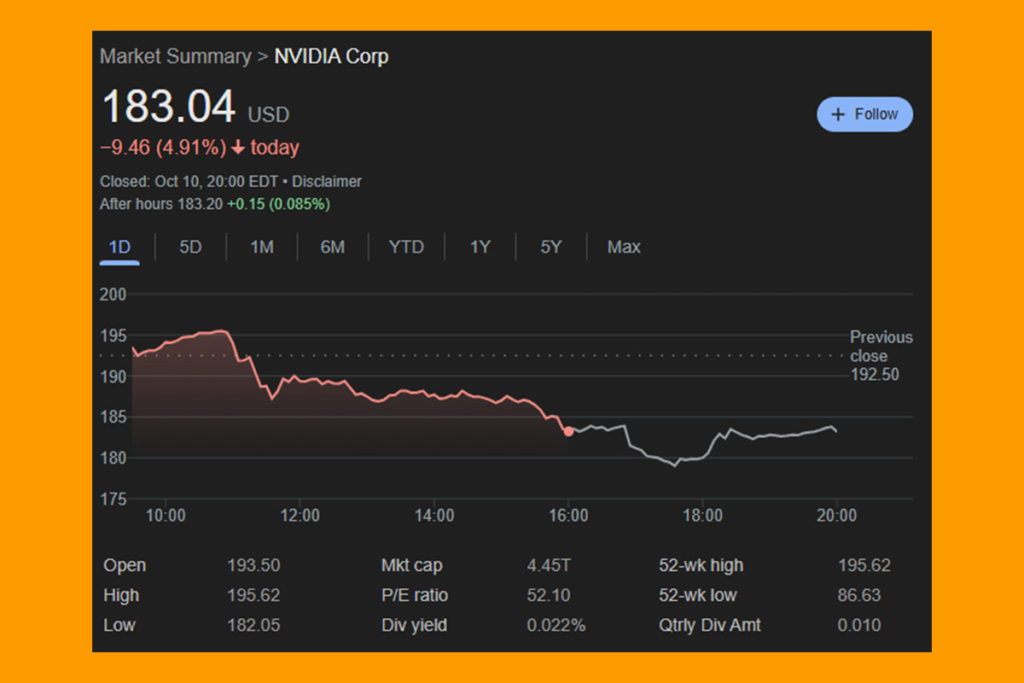Keep the 1D tab selected
This screenshot has height=683, width=1024.
click(119, 246)
